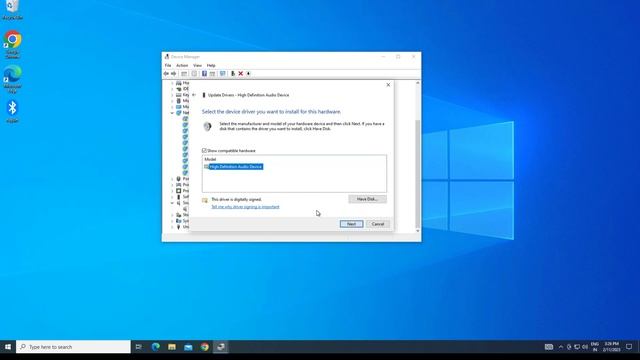
Task: Open the volume tray icon
Action: pos(585,347)
